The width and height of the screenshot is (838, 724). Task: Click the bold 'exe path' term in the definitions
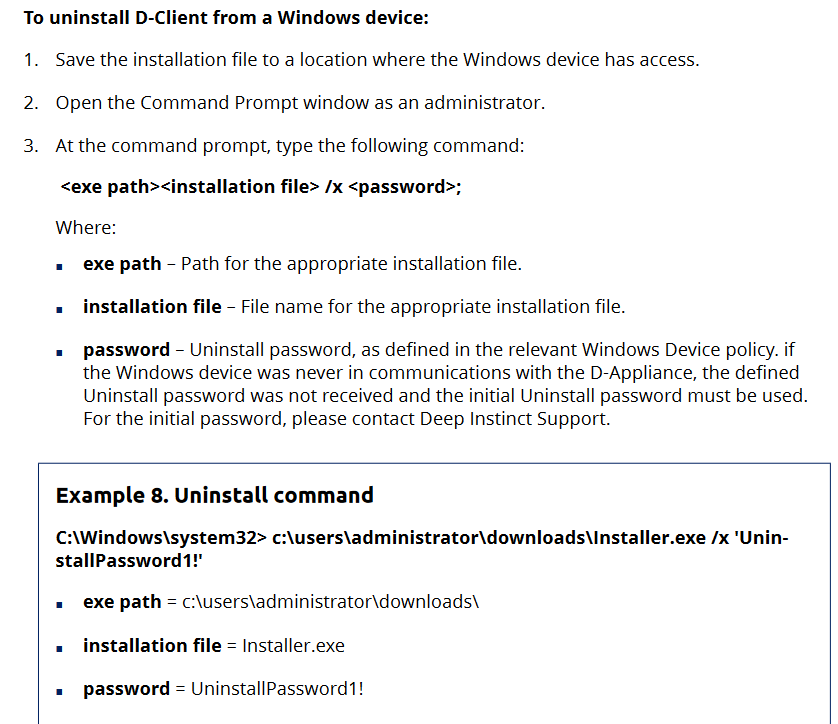(122, 264)
